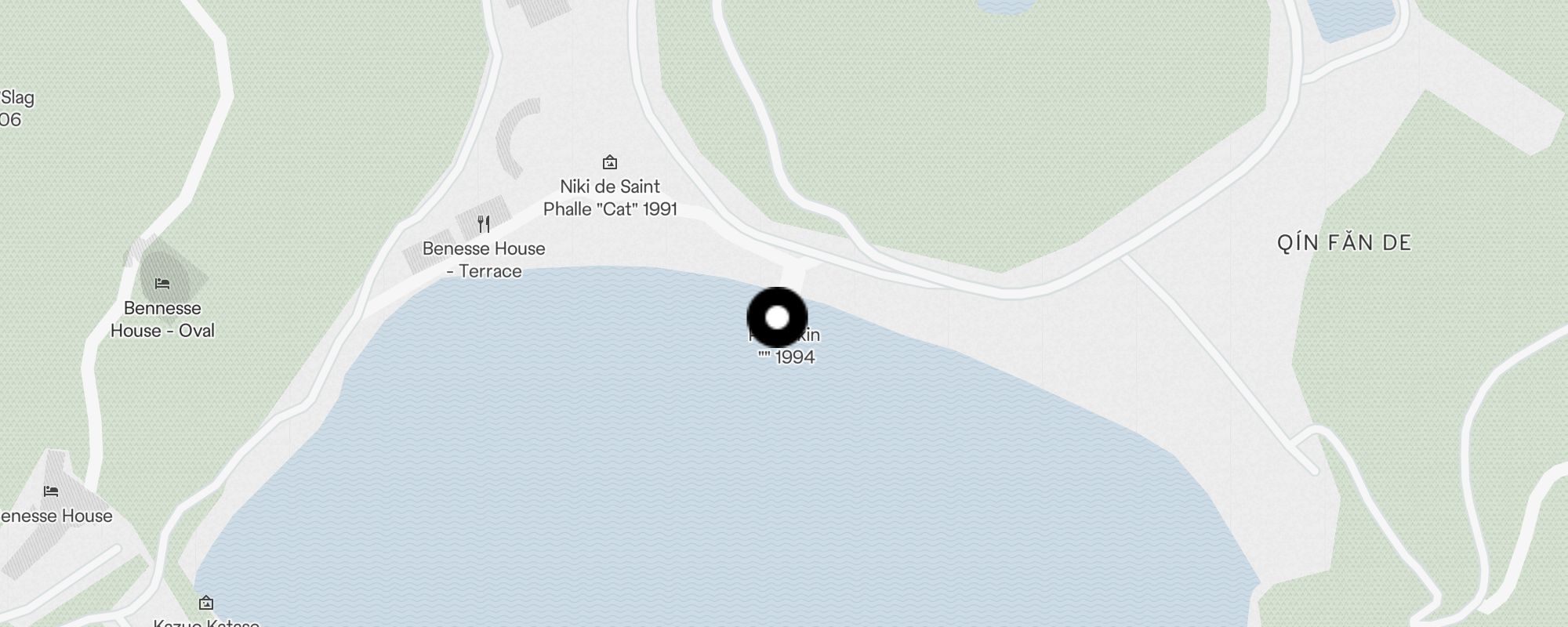1568x627 pixels.
Task: Select the cut-off 'enesse House' label at the left edge
Action: (56, 516)
